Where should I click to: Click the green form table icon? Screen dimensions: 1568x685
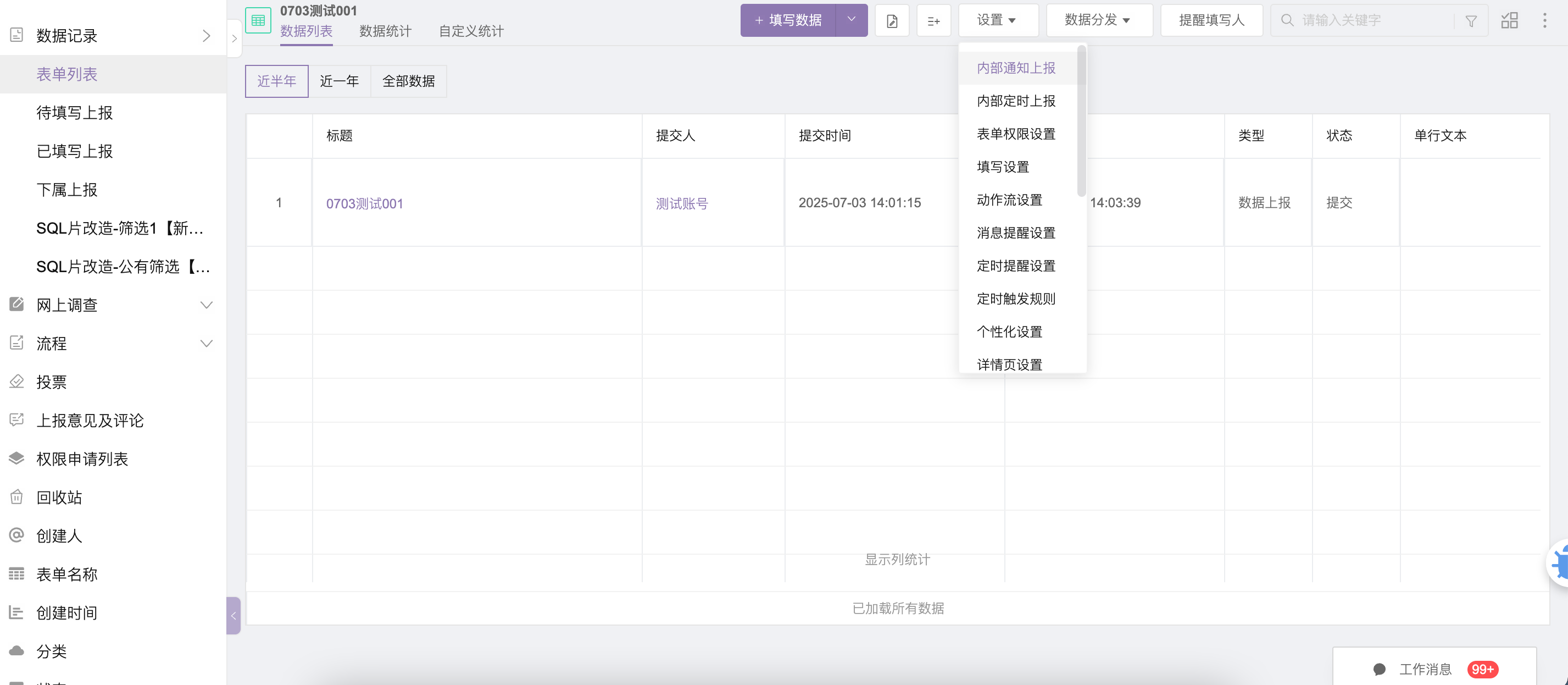point(258,20)
